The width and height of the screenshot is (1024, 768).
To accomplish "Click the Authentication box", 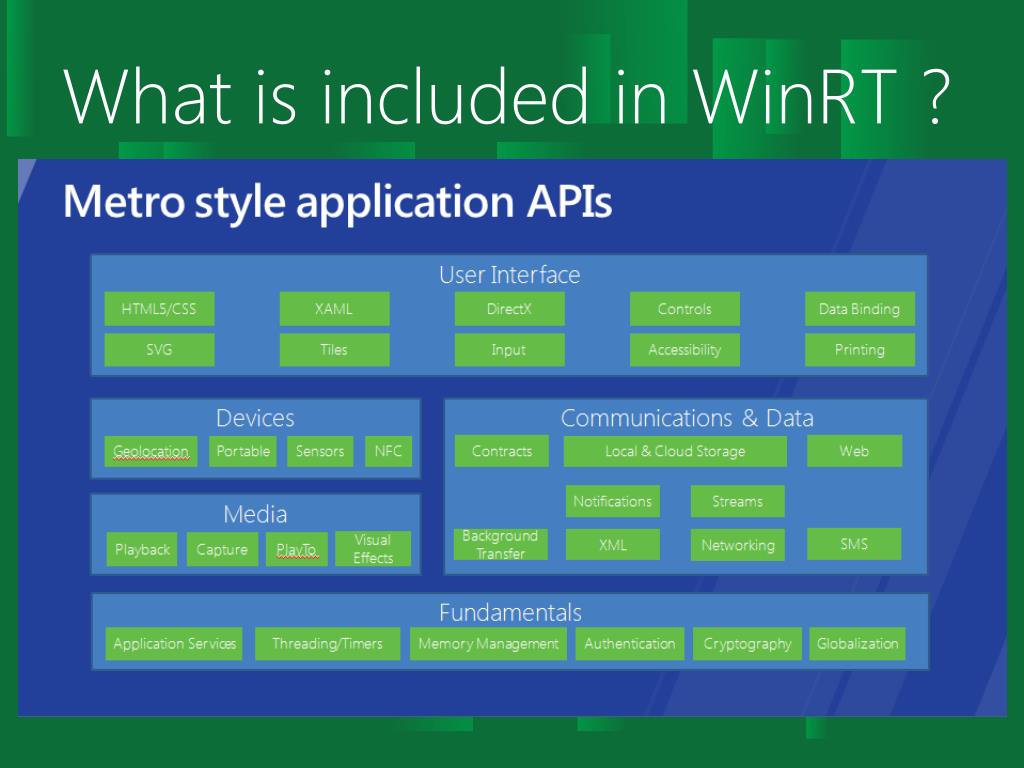I will pos(630,643).
